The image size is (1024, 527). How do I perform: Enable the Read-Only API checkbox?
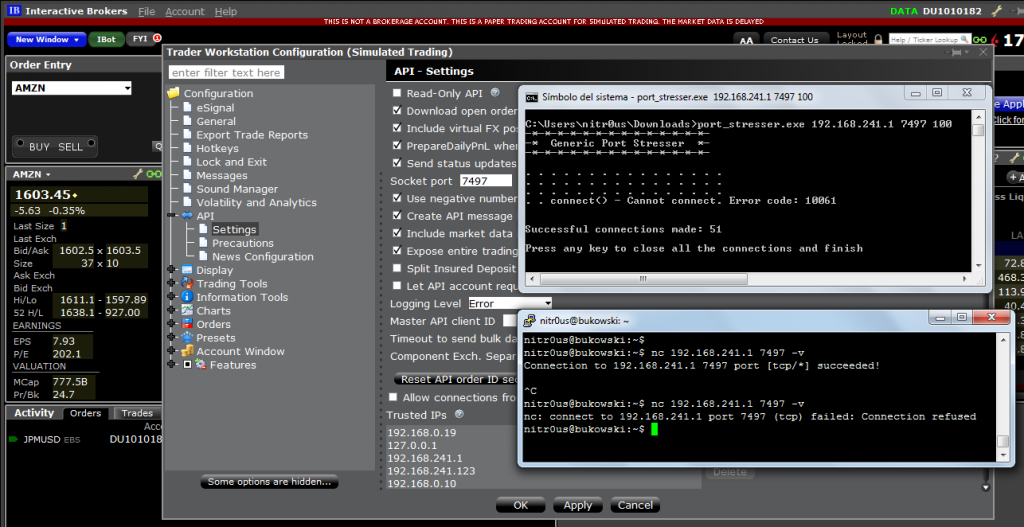point(396,93)
